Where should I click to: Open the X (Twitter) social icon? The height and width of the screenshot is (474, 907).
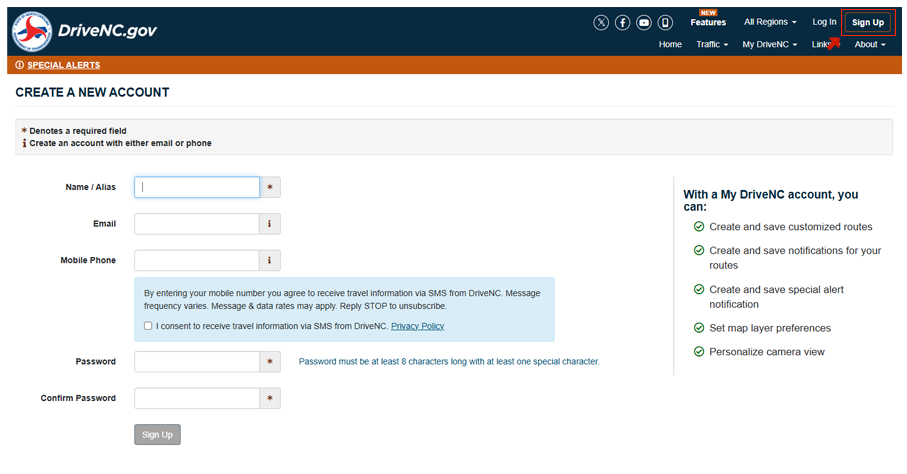coord(601,23)
